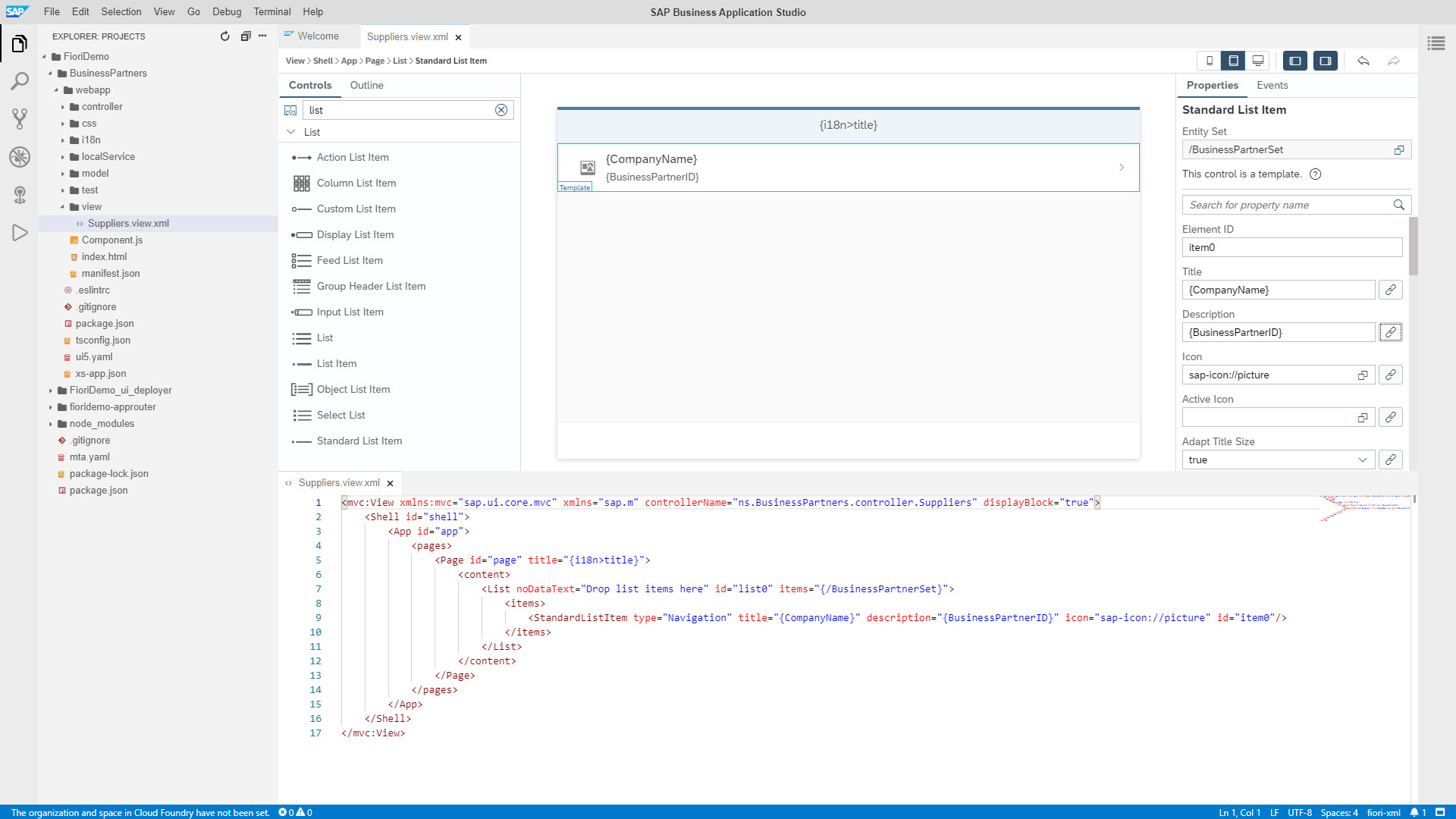Viewport: 1456px width, 819px height.
Task: Open the Debug menu
Action: (227, 11)
